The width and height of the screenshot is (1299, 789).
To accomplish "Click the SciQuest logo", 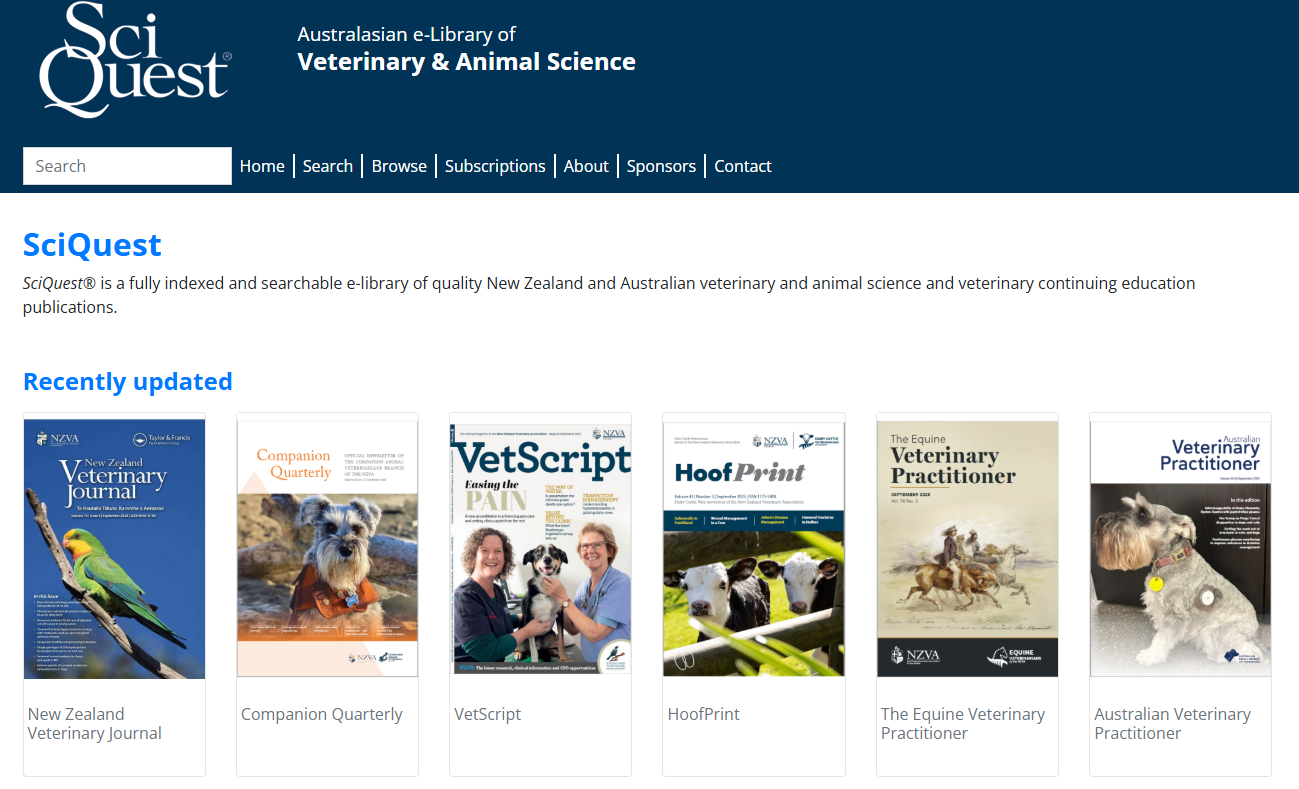I will click(135, 60).
